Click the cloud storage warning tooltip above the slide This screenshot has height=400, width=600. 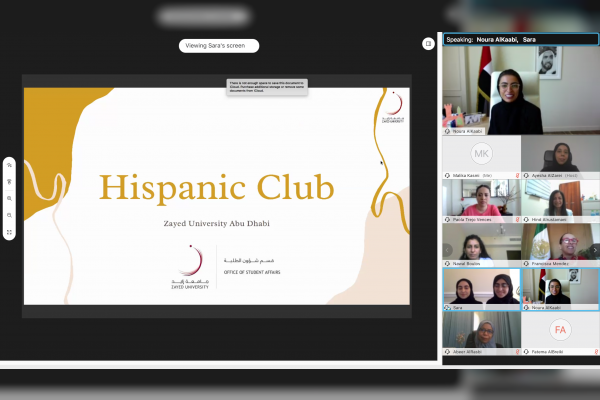[267, 87]
